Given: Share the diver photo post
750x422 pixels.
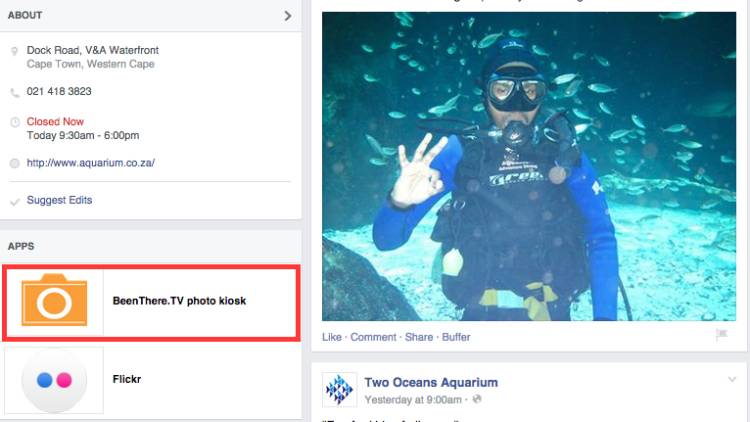Looking at the screenshot, I should click(419, 337).
